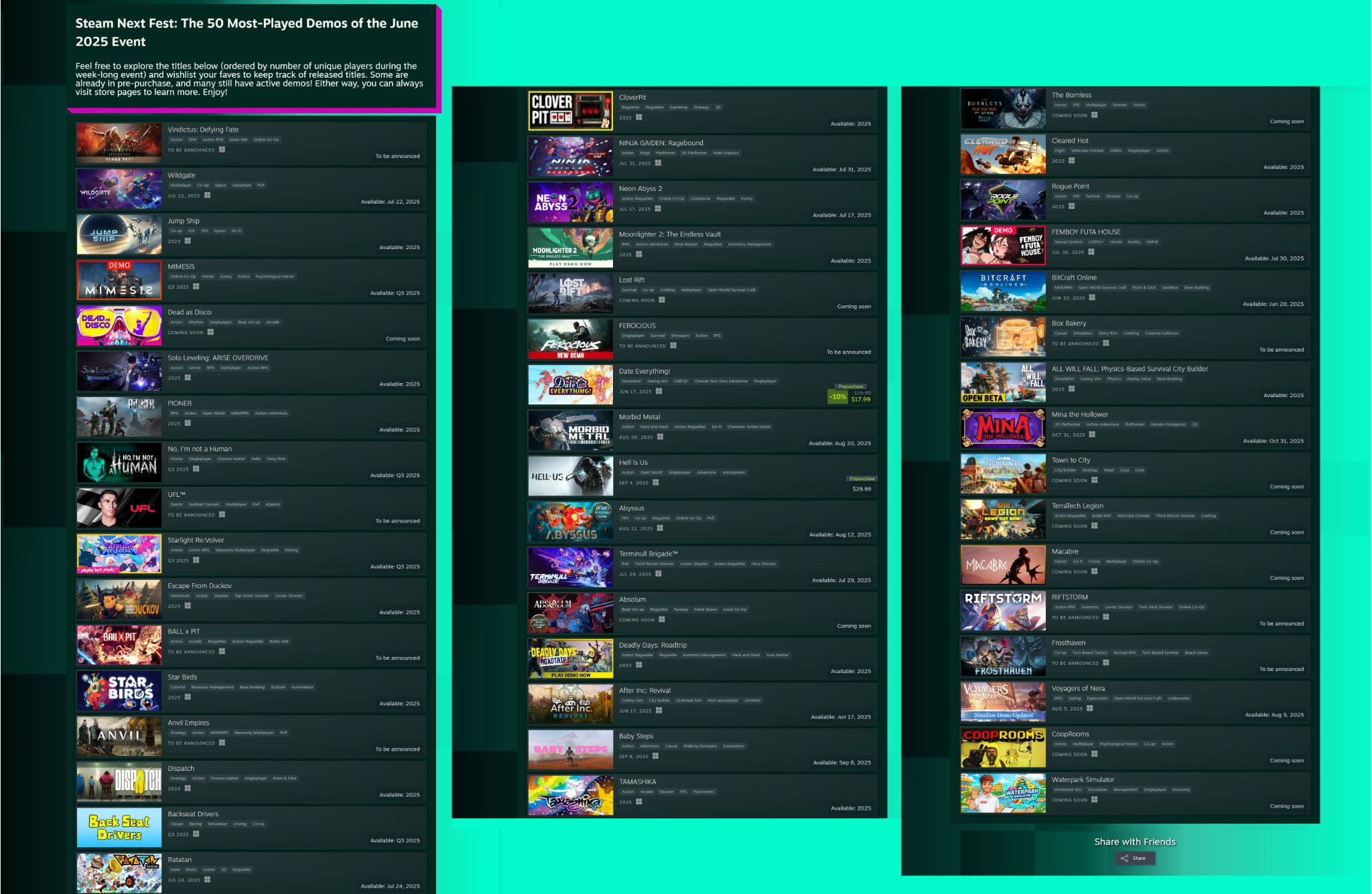The width and height of the screenshot is (1372, 894).
Task: Click the Windows icon in the RIFTSTORM row
Action: [x=1106, y=617]
